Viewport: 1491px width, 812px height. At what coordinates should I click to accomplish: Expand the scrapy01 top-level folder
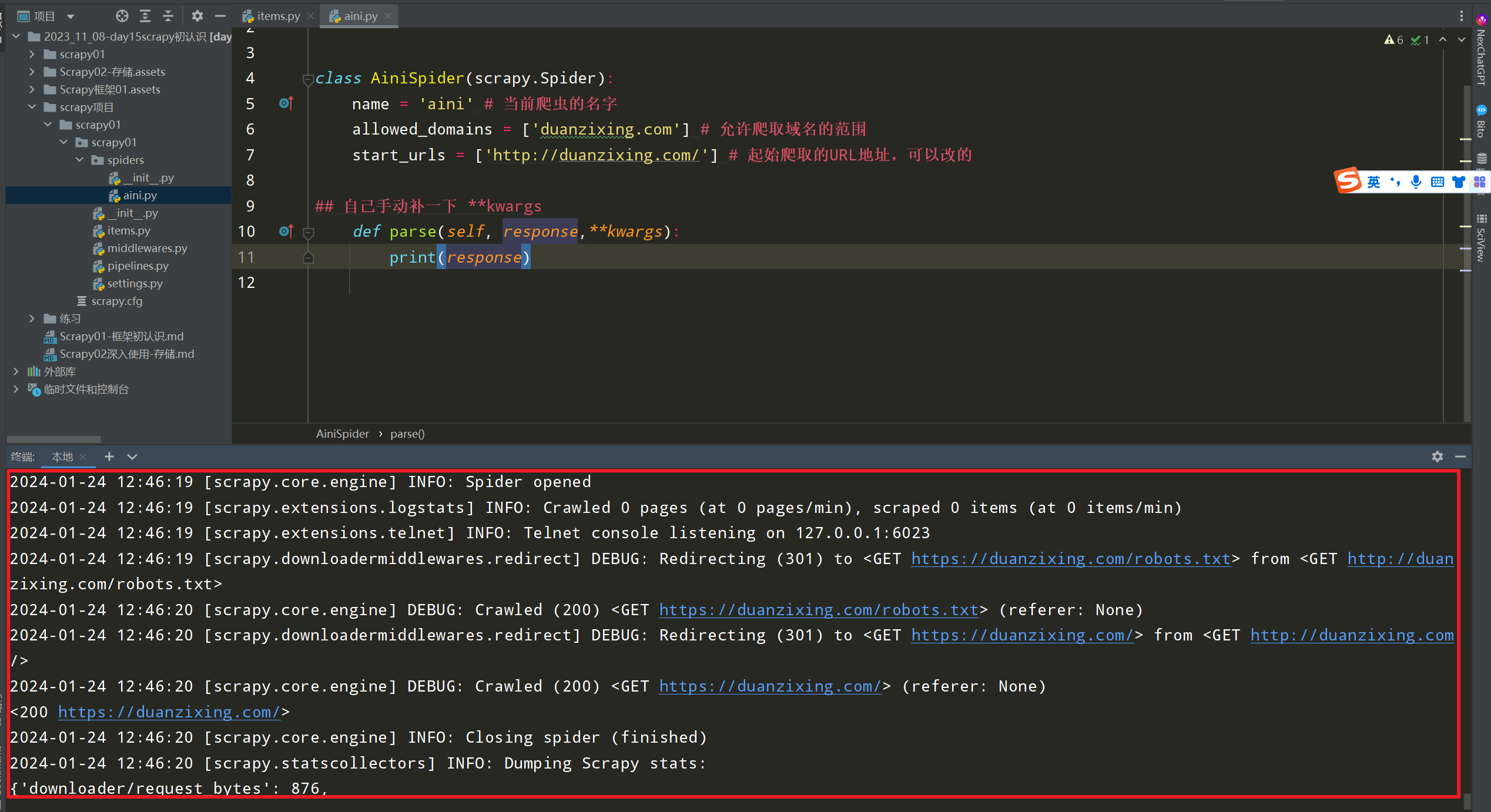point(32,54)
